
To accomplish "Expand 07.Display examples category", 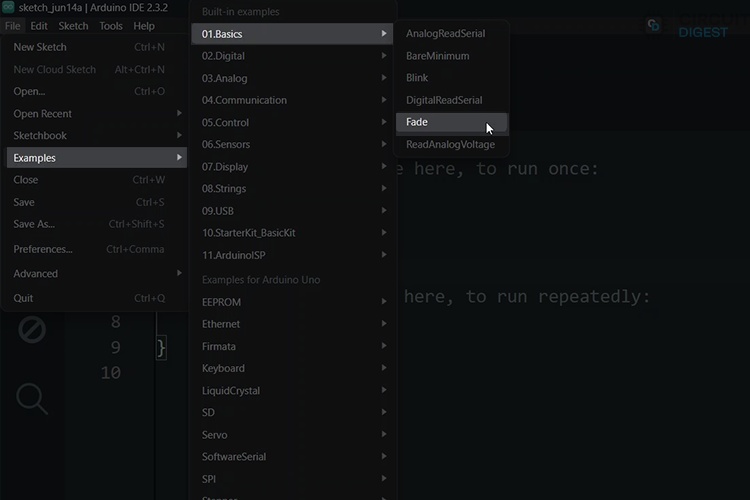I will pyautogui.click(x=292, y=167).
